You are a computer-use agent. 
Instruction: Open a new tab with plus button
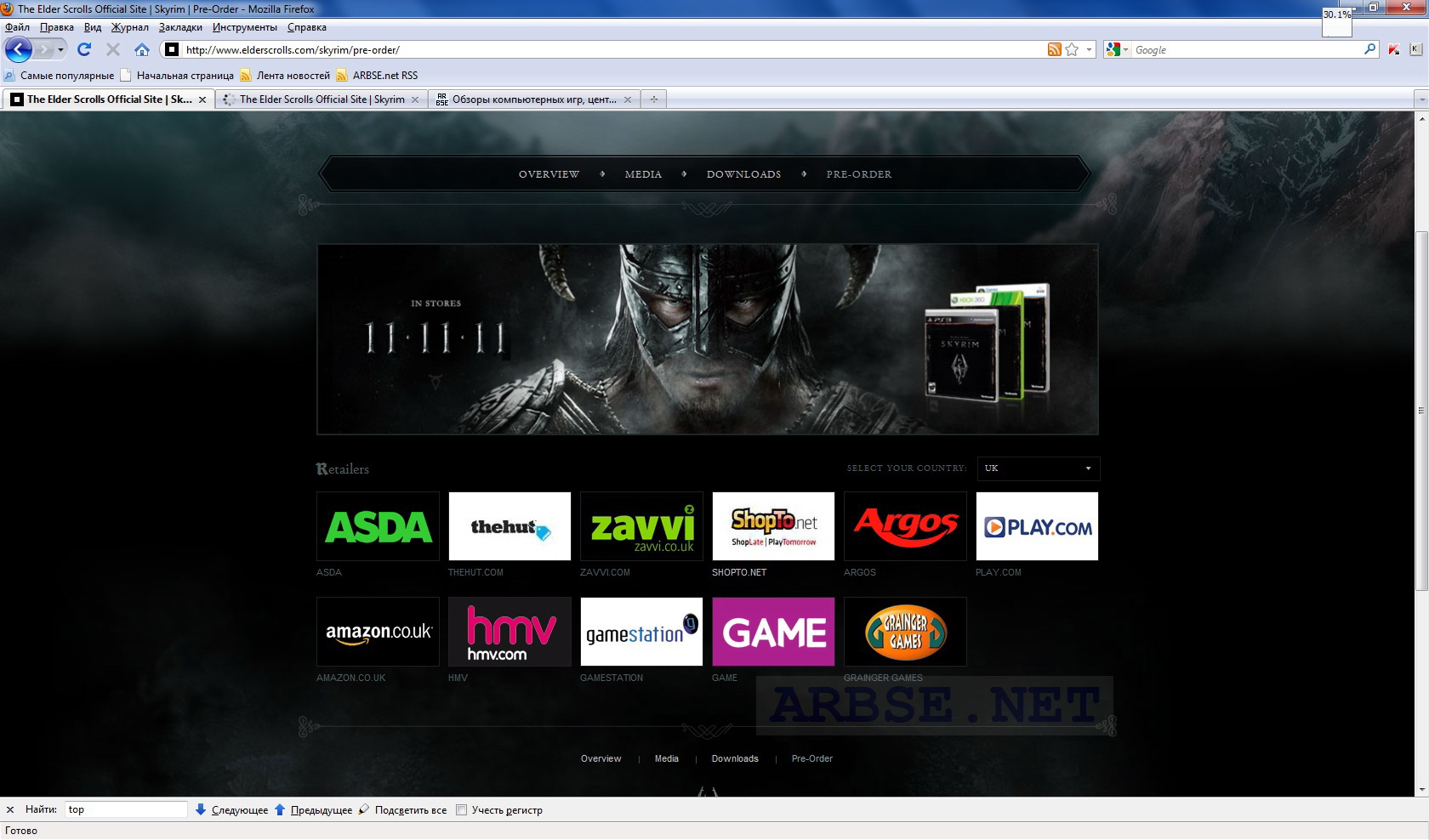(653, 99)
